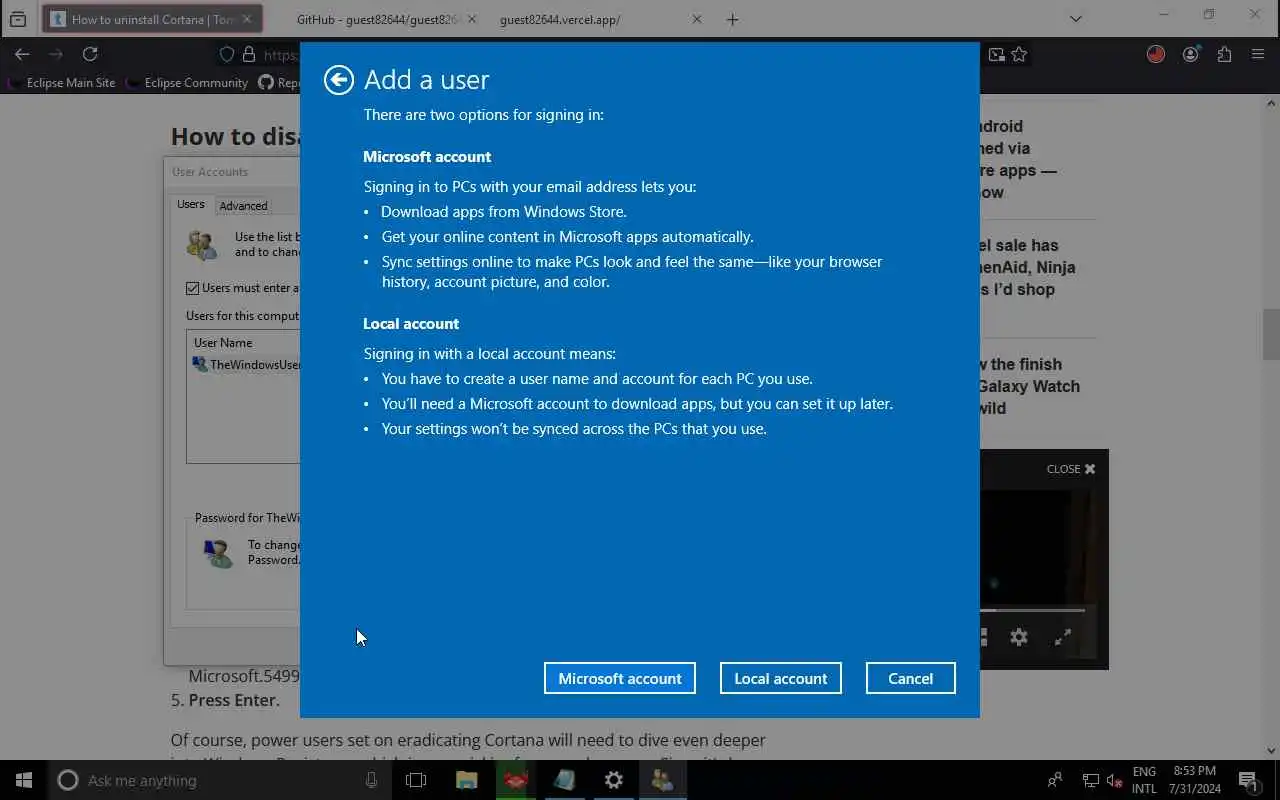Expand video player to fullscreen
Screen dimensions: 1280x800
click(x=1063, y=637)
